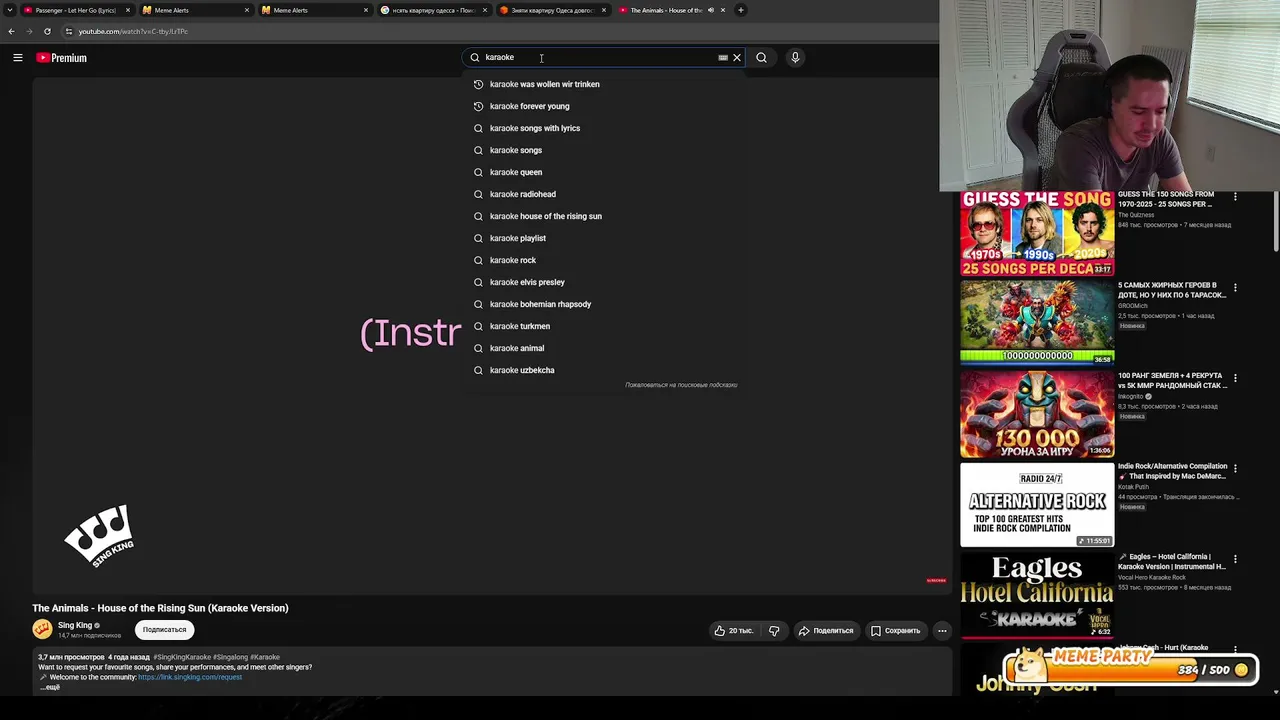
Task: Open the Eagles Hotel California karaoke thumbnail
Action: click(x=1037, y=595)
